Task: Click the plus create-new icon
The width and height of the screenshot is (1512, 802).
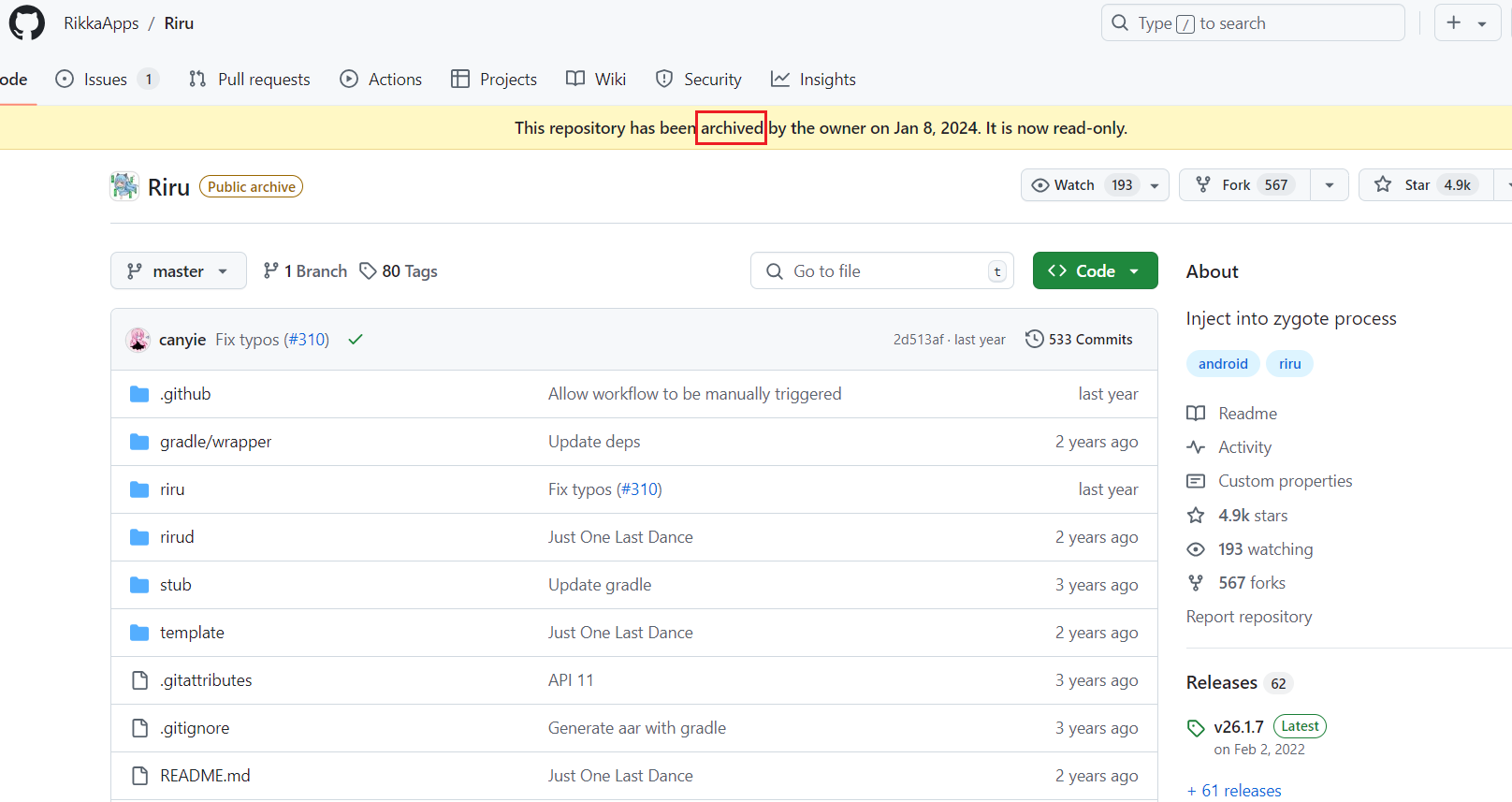Action: pos(1453,22)
